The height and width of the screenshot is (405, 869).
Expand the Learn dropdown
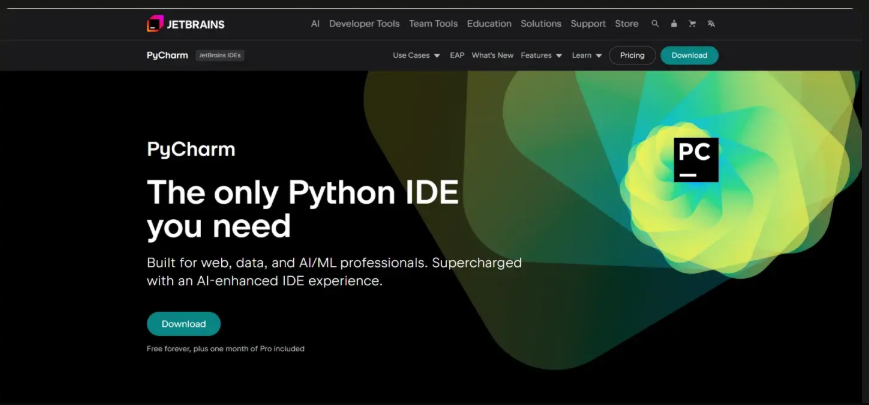pos(586,56)
